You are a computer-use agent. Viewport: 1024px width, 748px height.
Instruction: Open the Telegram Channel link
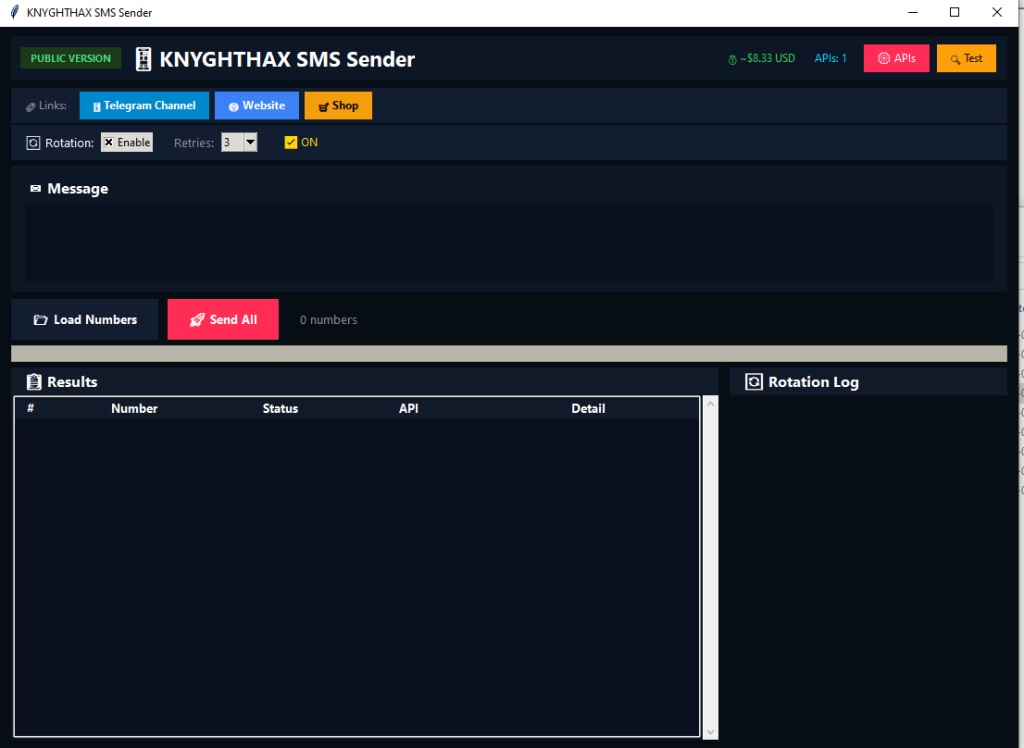[144, 105]
